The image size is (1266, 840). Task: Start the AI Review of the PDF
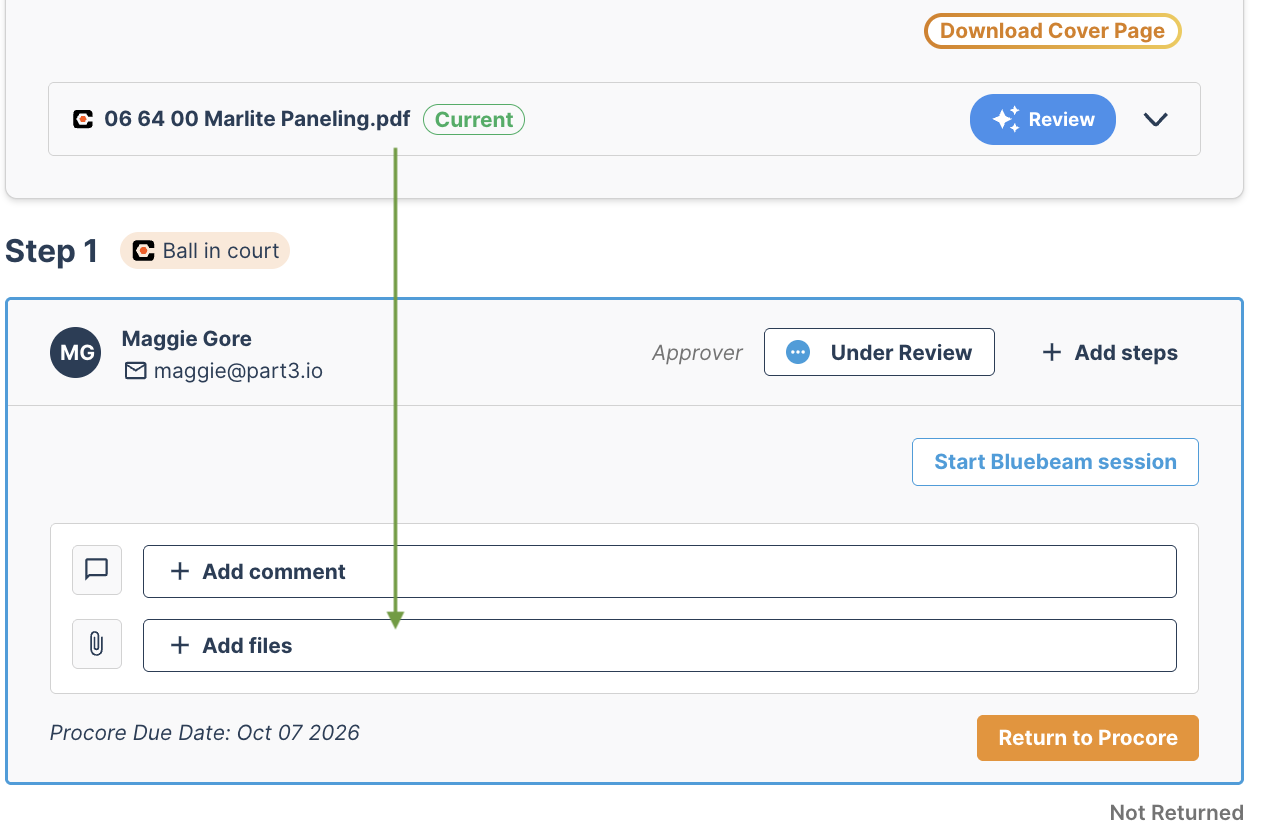tap(1043, 120)
